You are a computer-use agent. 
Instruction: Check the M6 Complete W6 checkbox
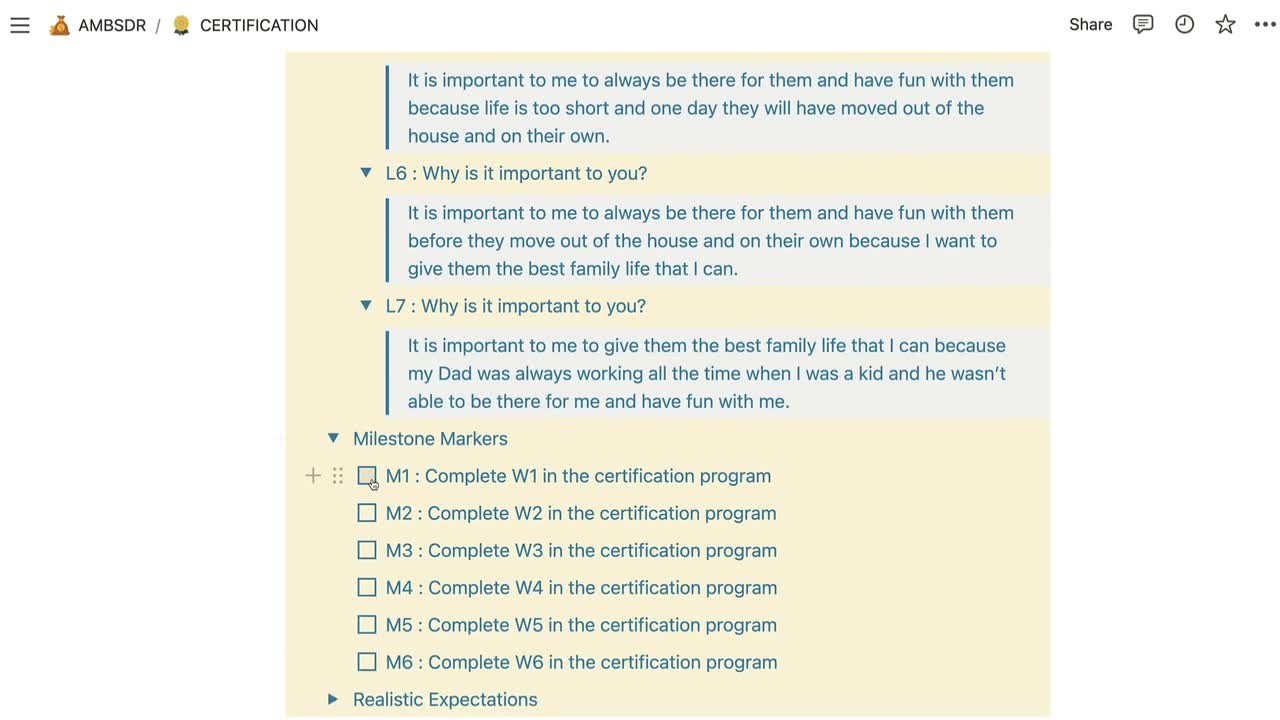click(x=367, y=662)
